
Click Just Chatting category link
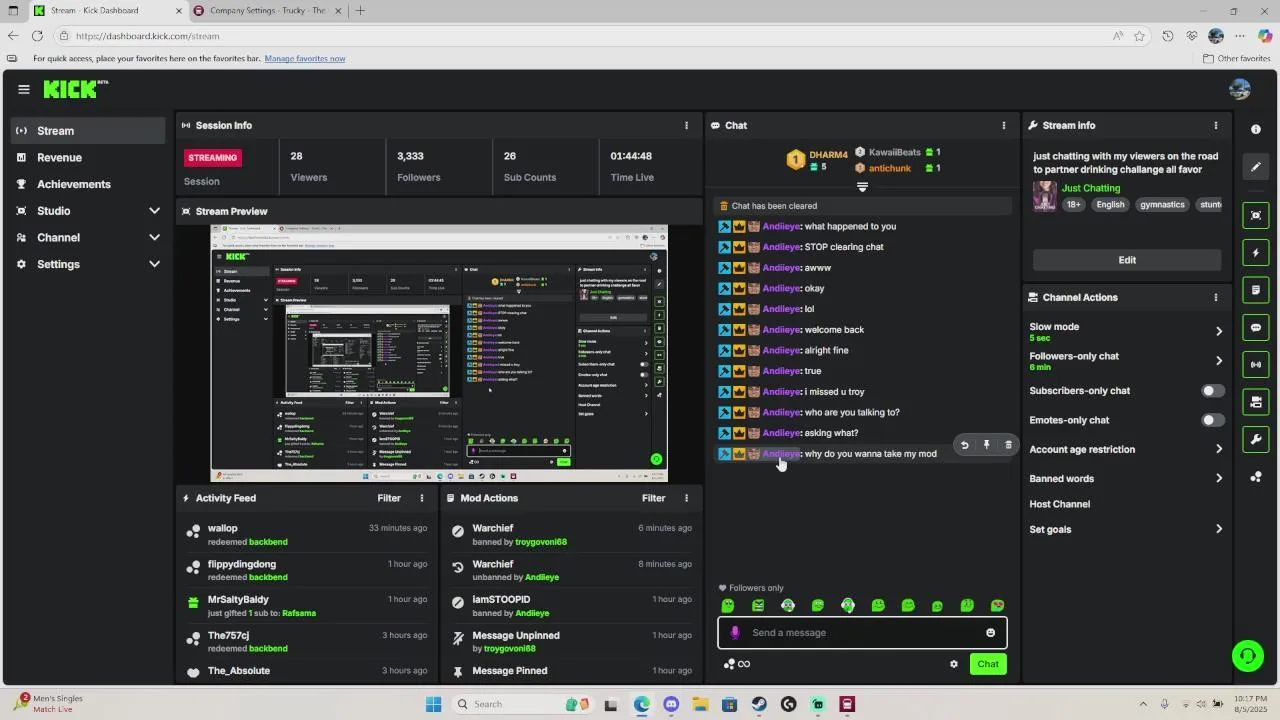[x=1091, y=188]
